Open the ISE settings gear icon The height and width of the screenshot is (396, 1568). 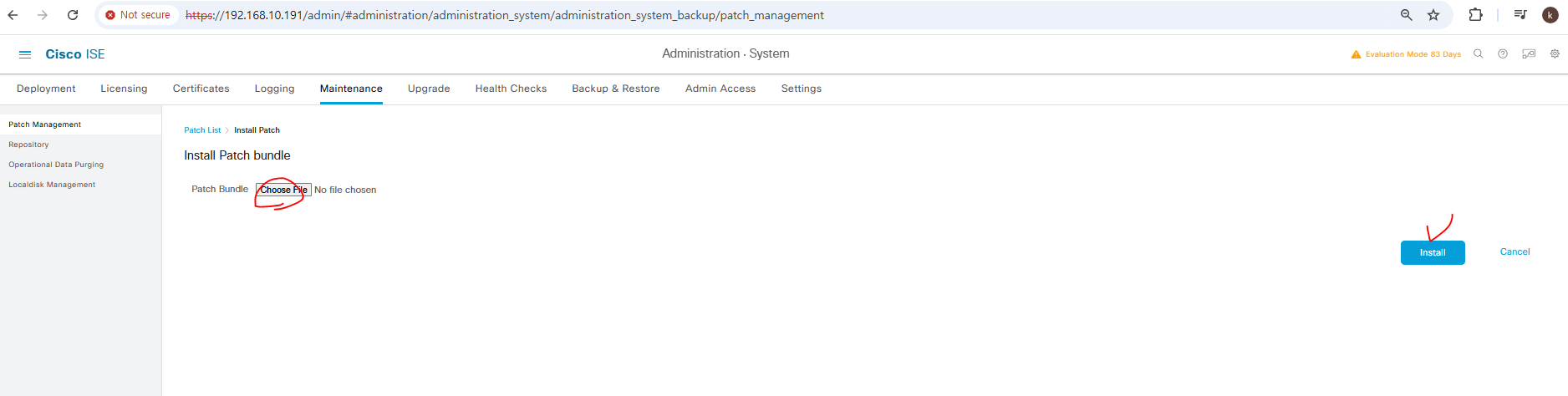coord(1555,54)
